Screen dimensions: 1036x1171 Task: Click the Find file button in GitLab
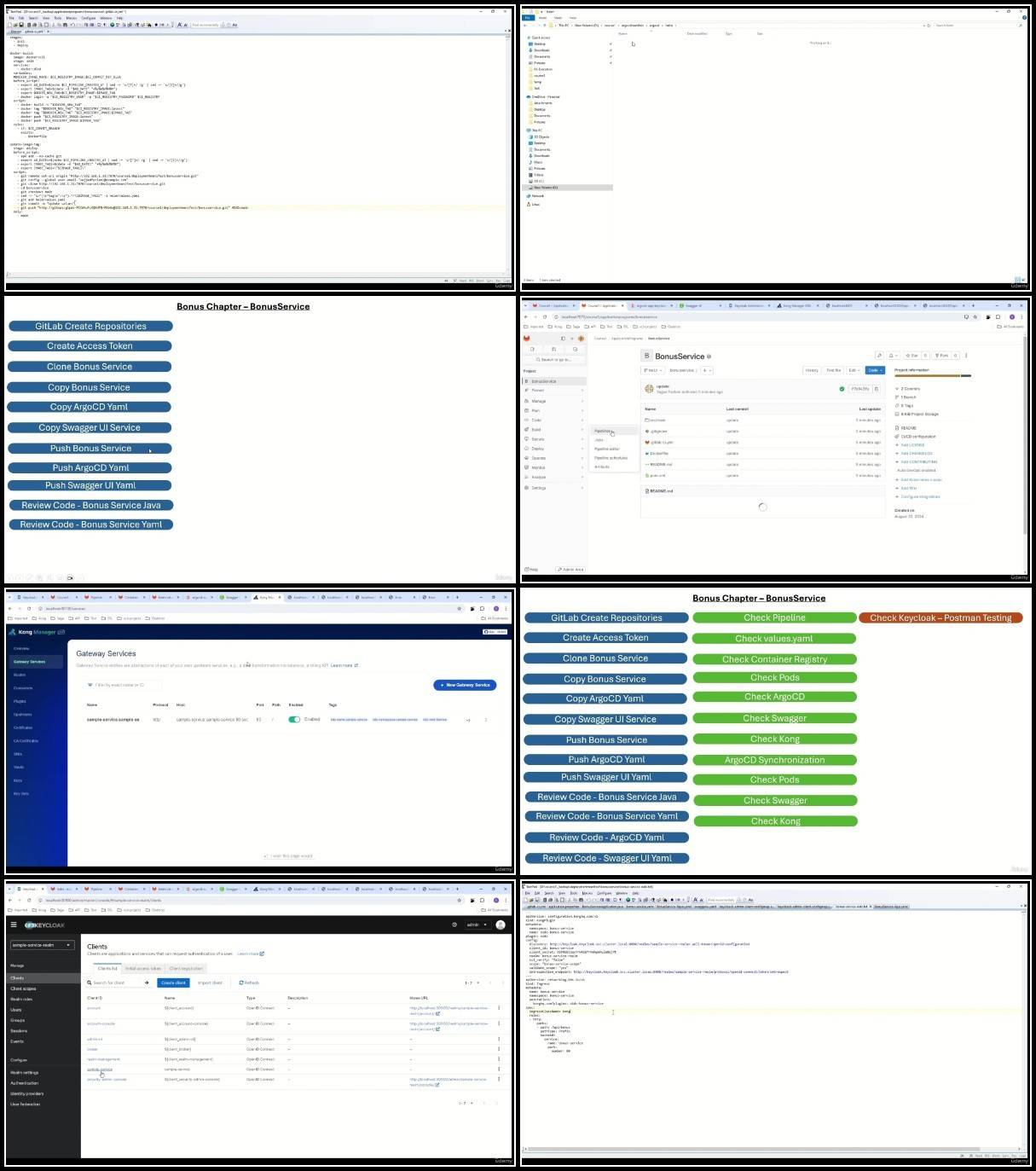pyautogui.click(x=833, y=370)
